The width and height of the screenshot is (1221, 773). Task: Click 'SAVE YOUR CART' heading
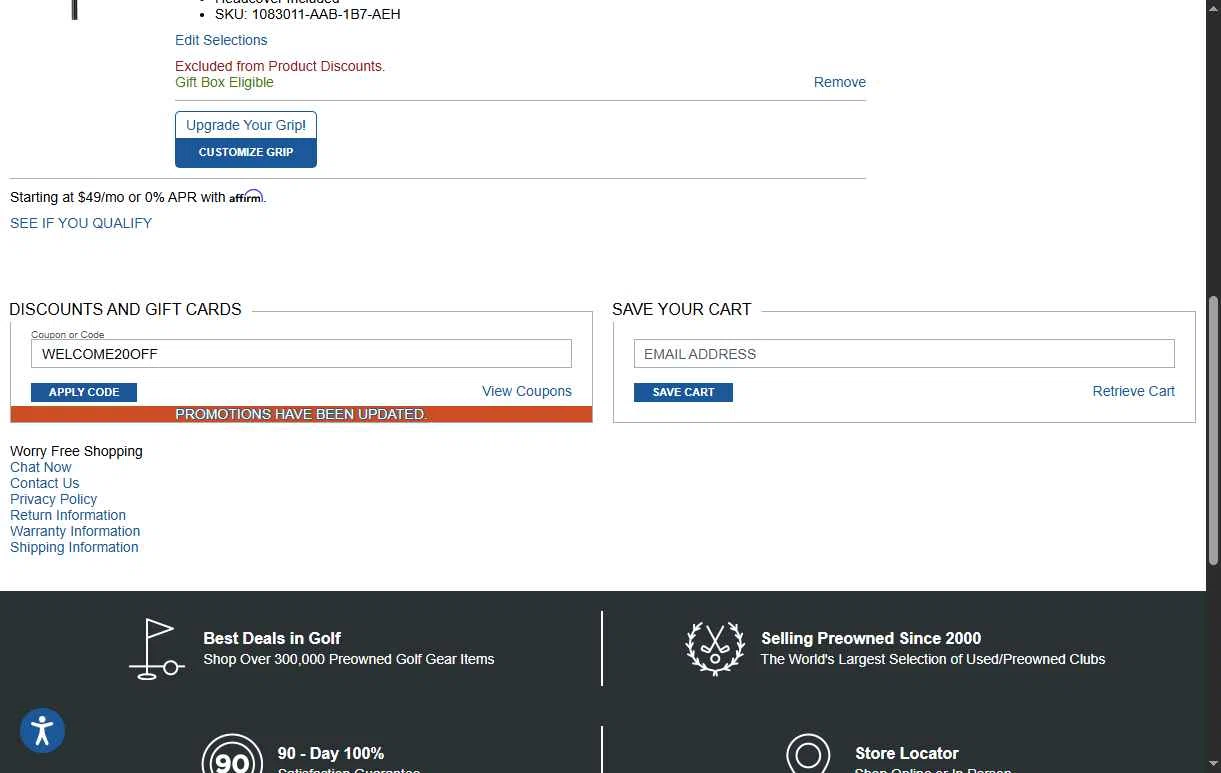[682, 309]
